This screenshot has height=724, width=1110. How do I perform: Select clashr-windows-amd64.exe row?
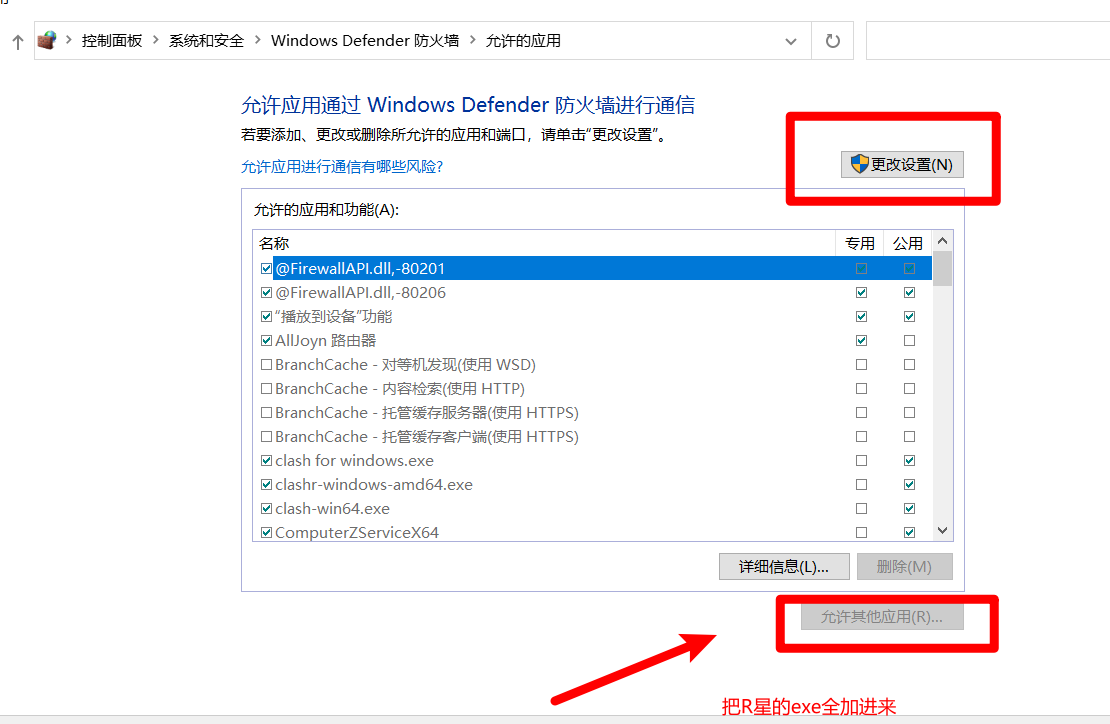pos(593,485)
